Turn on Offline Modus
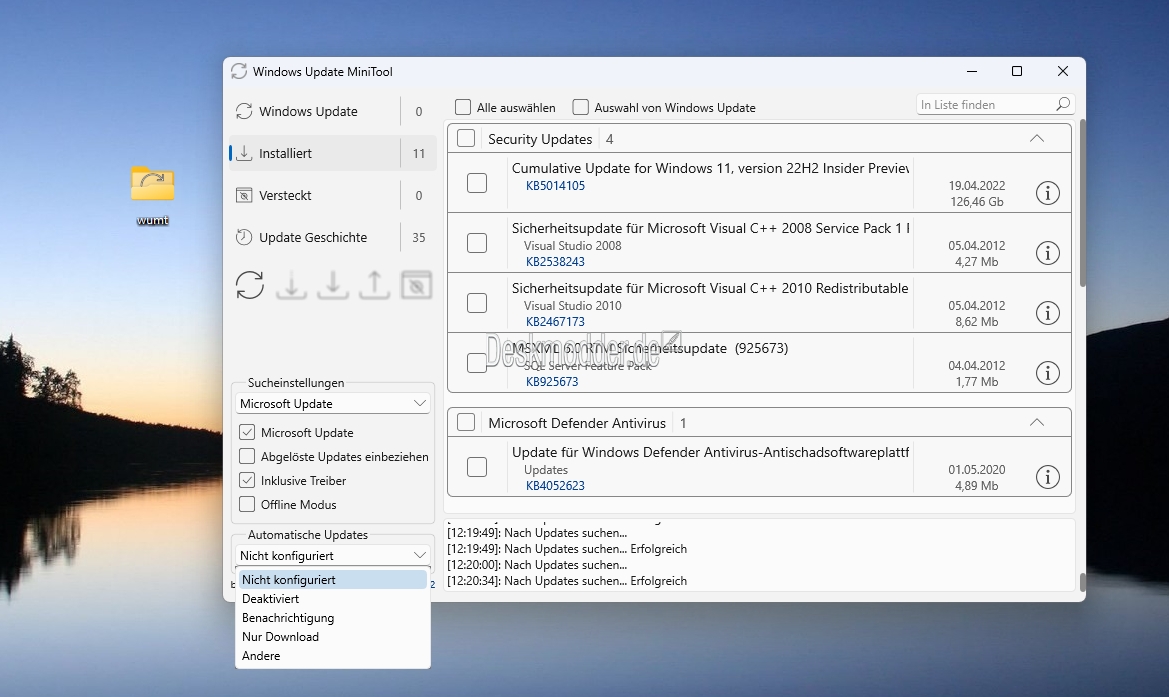The height and width of the screenshot is (697, 1169). [x=247, y=505]
